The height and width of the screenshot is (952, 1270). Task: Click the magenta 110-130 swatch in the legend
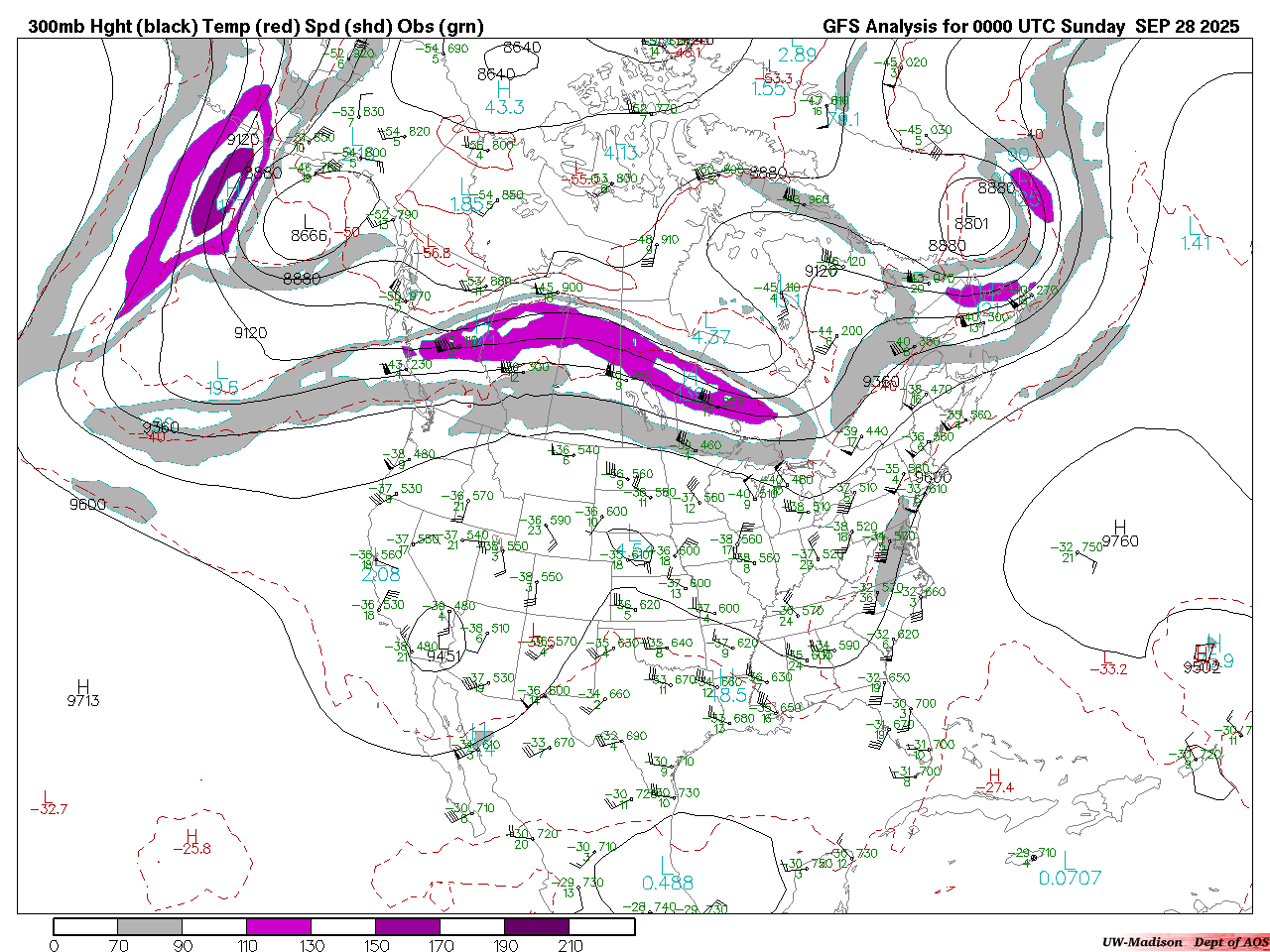(279, 927)
